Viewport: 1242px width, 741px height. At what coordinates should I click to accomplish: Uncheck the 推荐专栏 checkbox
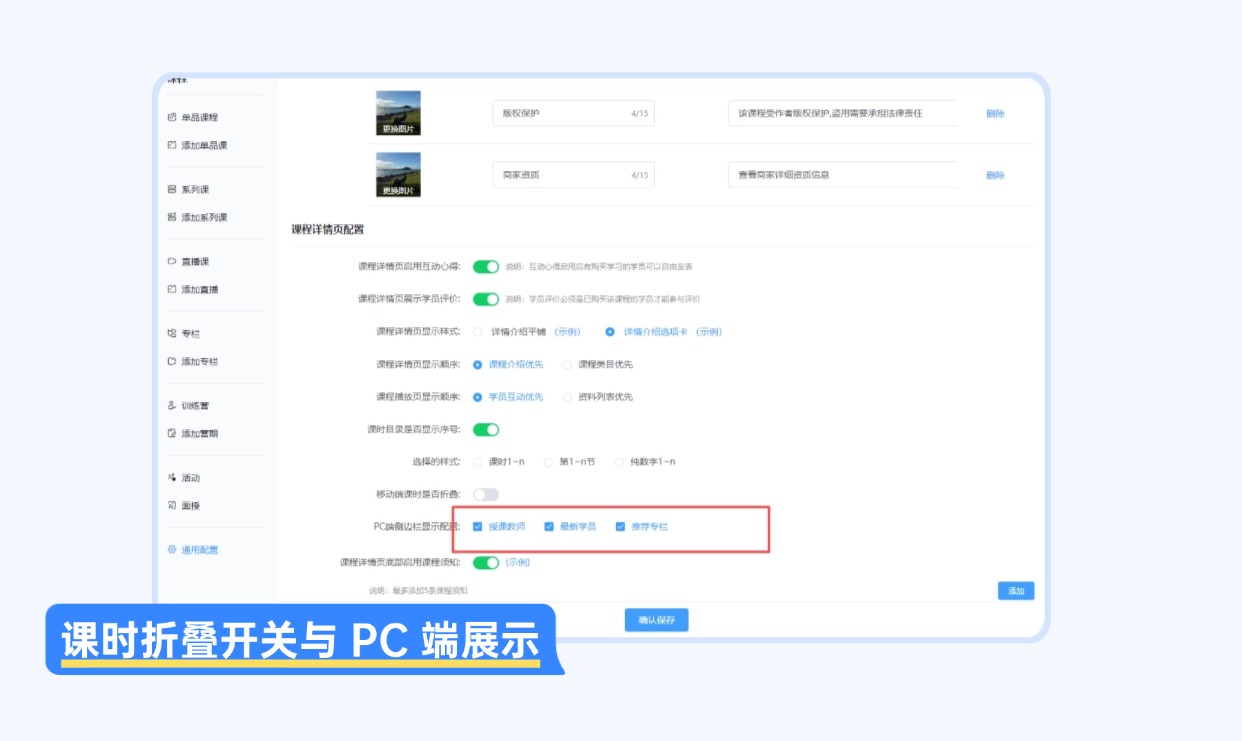(x=620, y=527)
